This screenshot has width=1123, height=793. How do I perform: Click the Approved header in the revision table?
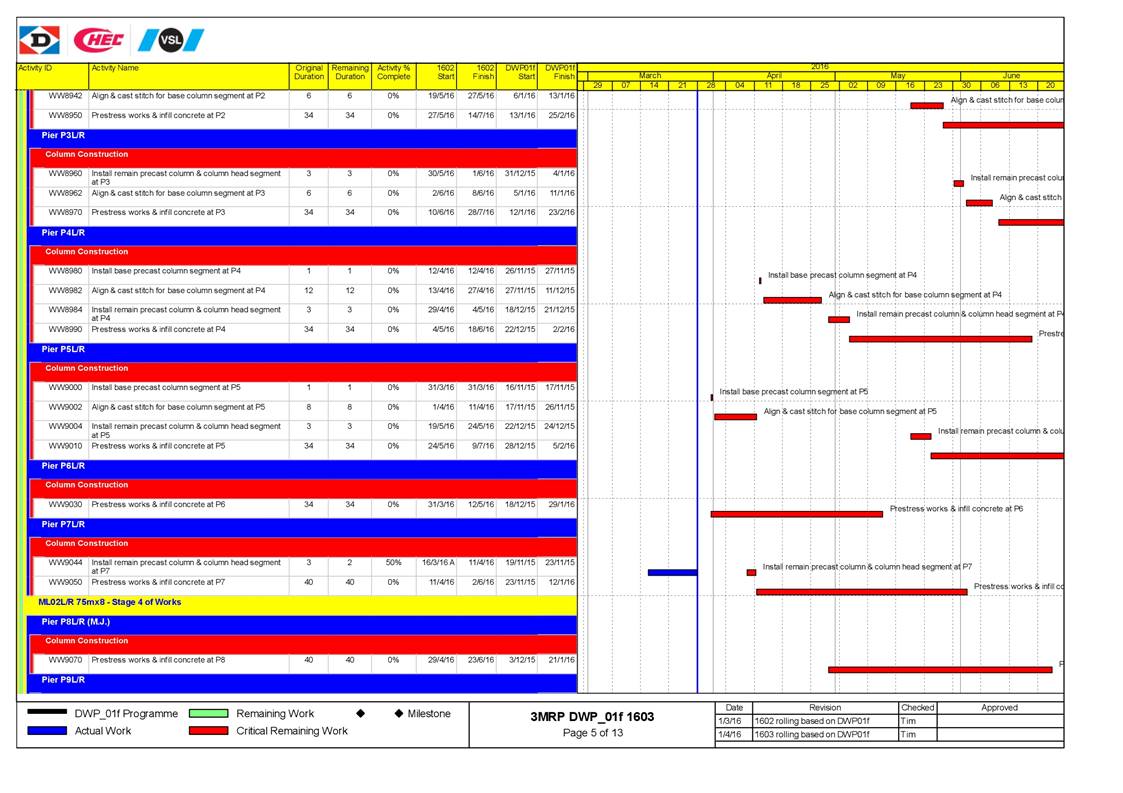pos(1000,708)
